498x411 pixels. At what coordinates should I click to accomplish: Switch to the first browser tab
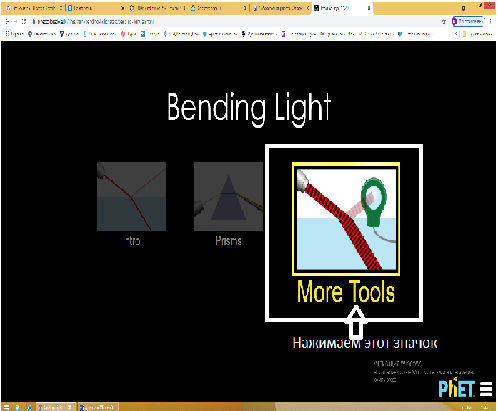[33, 8]
